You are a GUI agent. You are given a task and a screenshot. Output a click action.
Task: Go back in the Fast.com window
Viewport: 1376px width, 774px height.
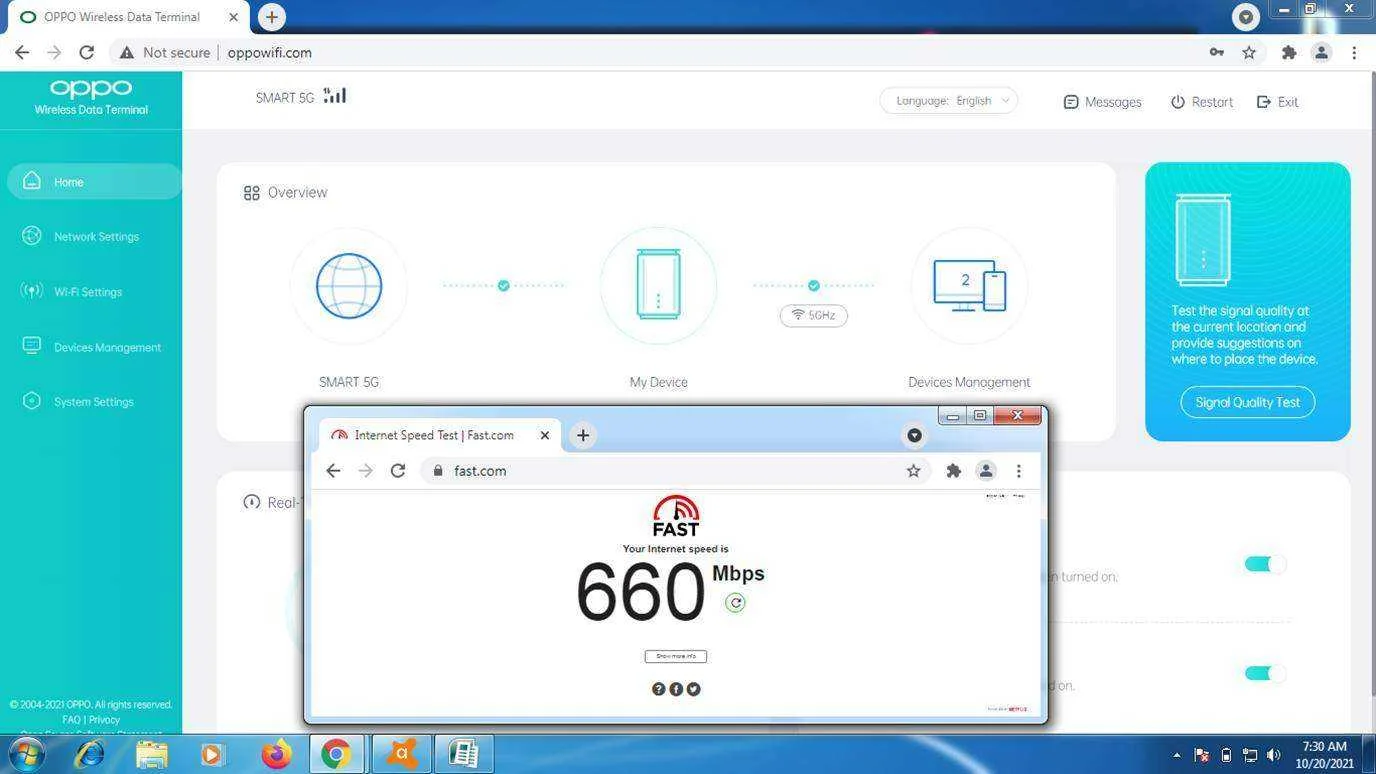pos(333,471)
